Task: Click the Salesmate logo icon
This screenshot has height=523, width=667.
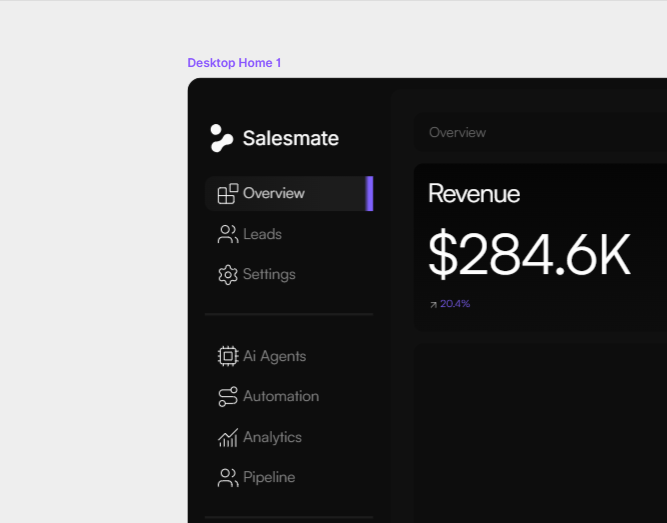Action: tap(222, 138)
